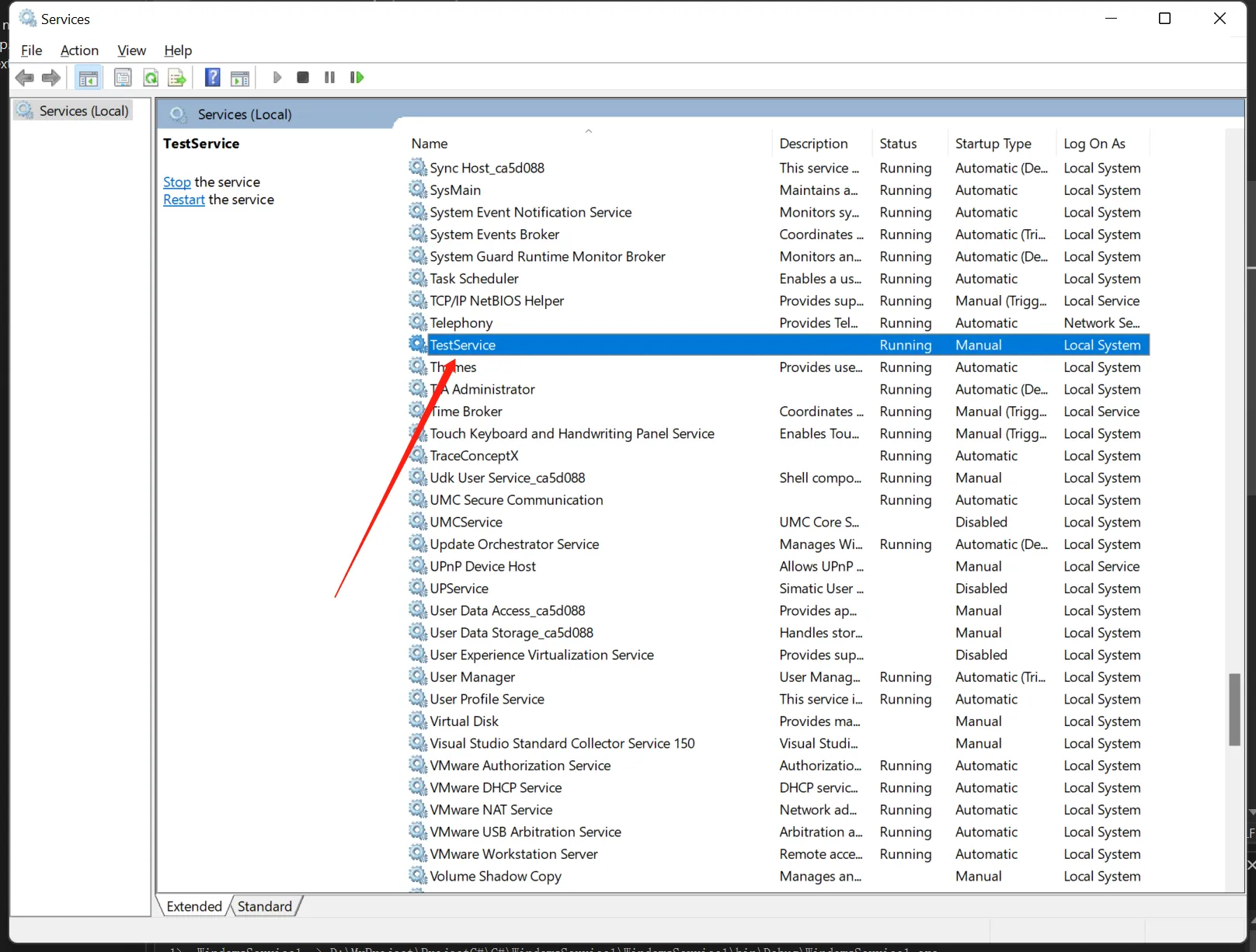This screenshot has height=952, width=1256.
Task: Select the Update Orchestrator Service row
Action: pos(778,544)
